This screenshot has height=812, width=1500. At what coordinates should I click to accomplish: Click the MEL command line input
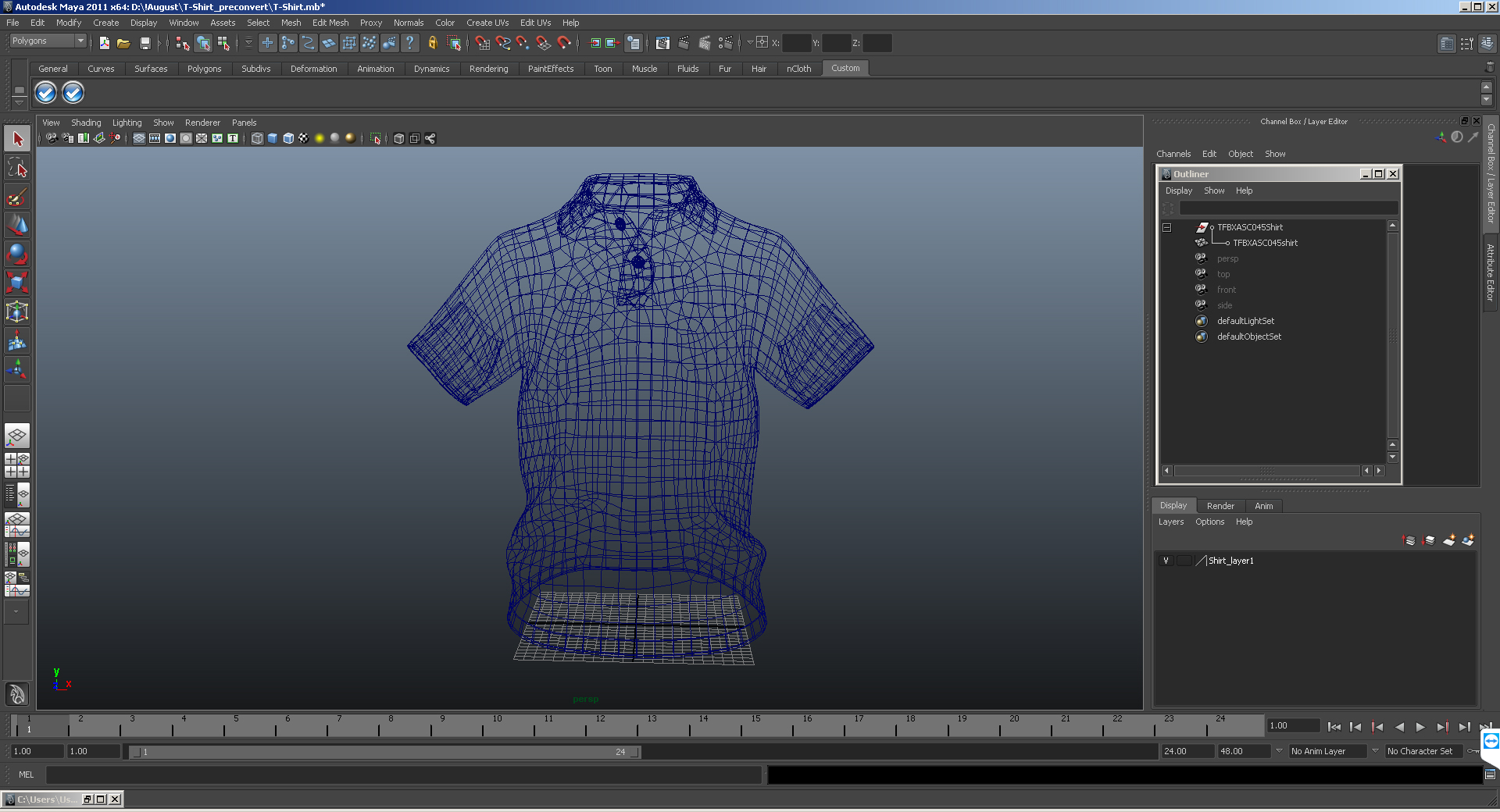(404, 775)
